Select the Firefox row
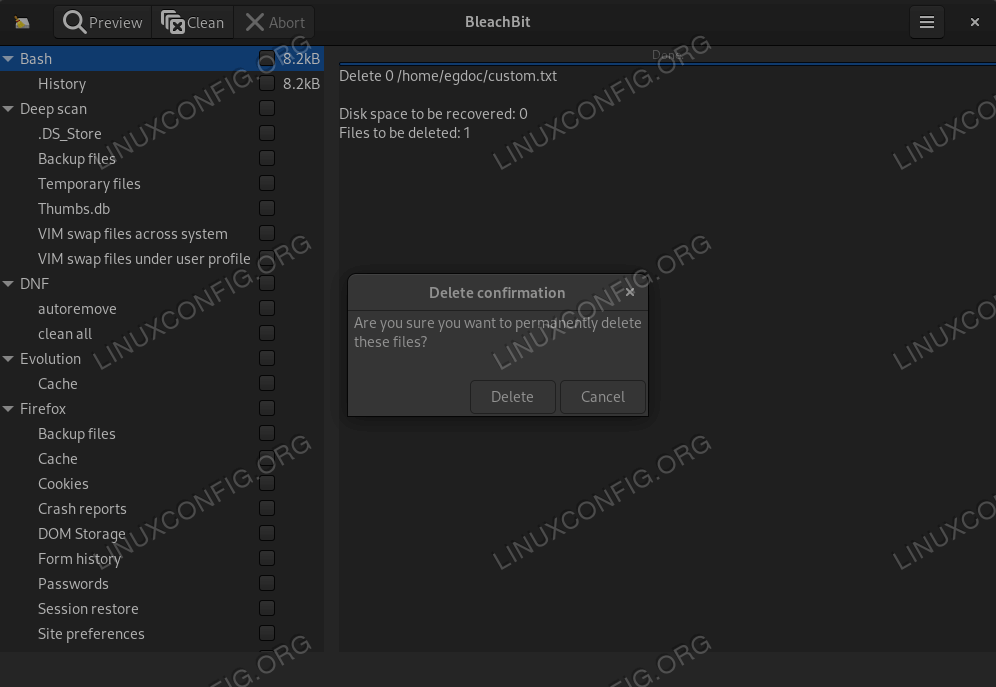The image size is (996, 687). pos(162,408)
